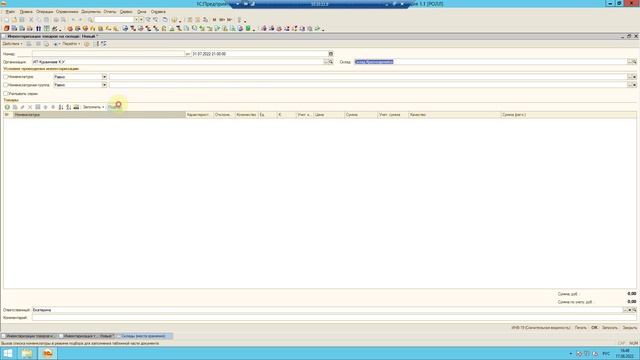Click the magnifier icon of the Склад field

pyautogui.click(x=634, y=62)
